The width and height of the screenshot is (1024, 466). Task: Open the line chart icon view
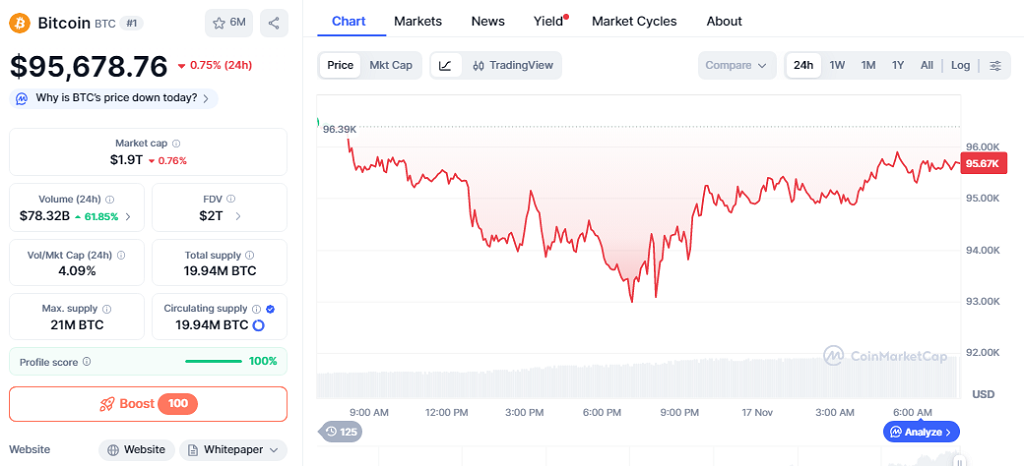click(x=445, y=65)
